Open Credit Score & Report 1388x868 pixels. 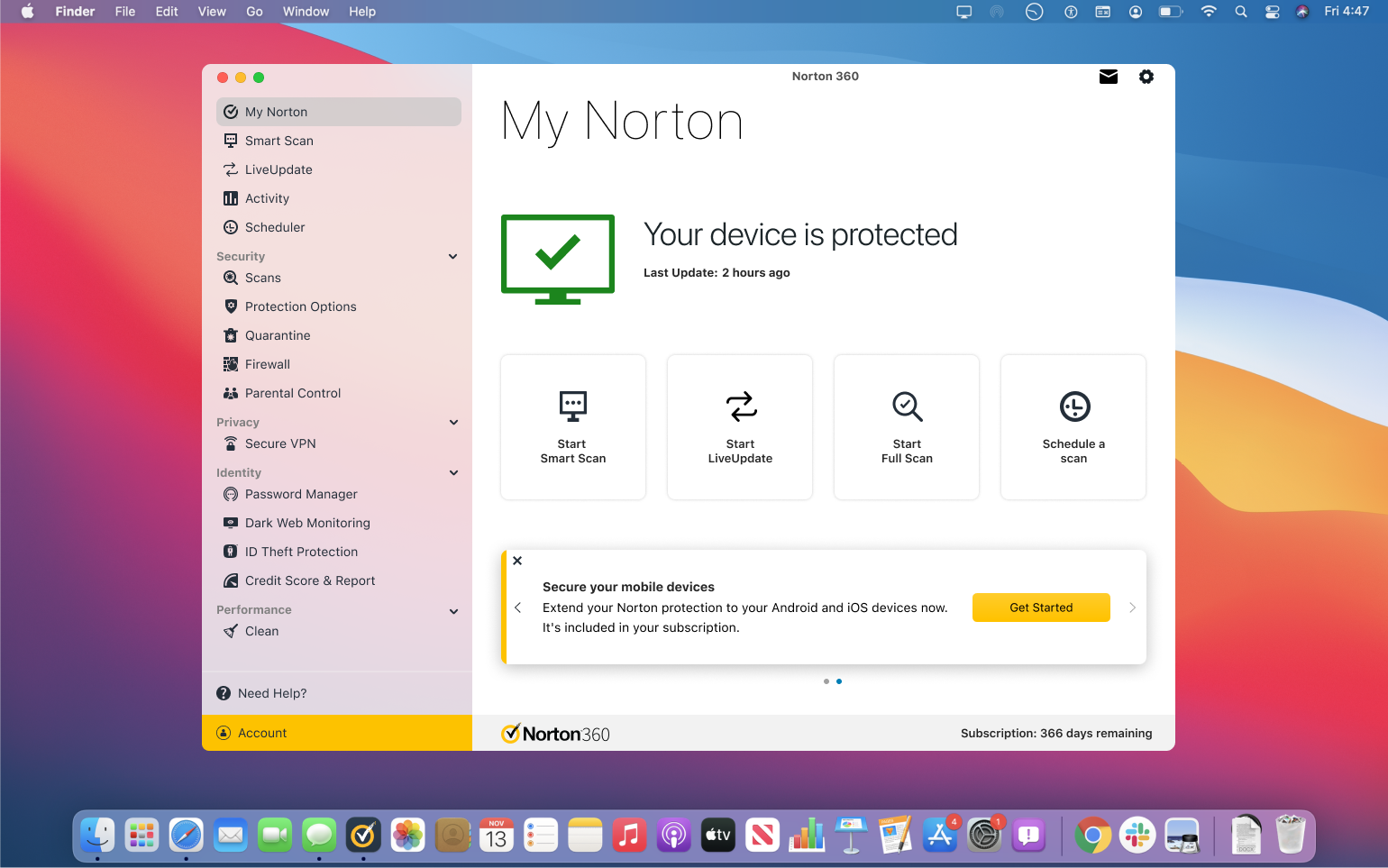[339, 580]
